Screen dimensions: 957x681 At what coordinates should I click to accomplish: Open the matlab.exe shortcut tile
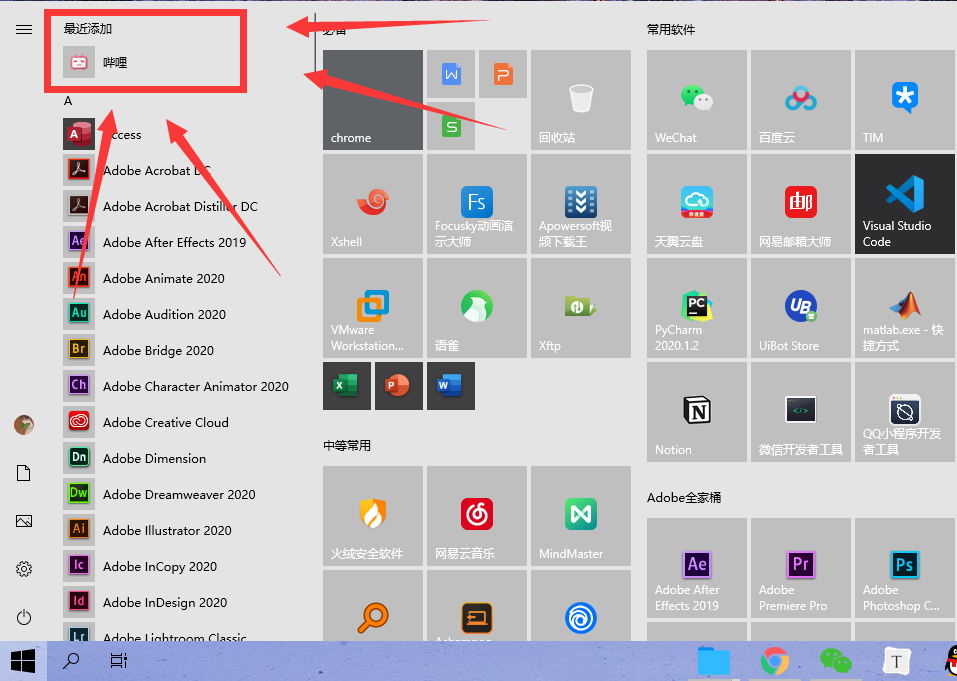tap(905, 308)
